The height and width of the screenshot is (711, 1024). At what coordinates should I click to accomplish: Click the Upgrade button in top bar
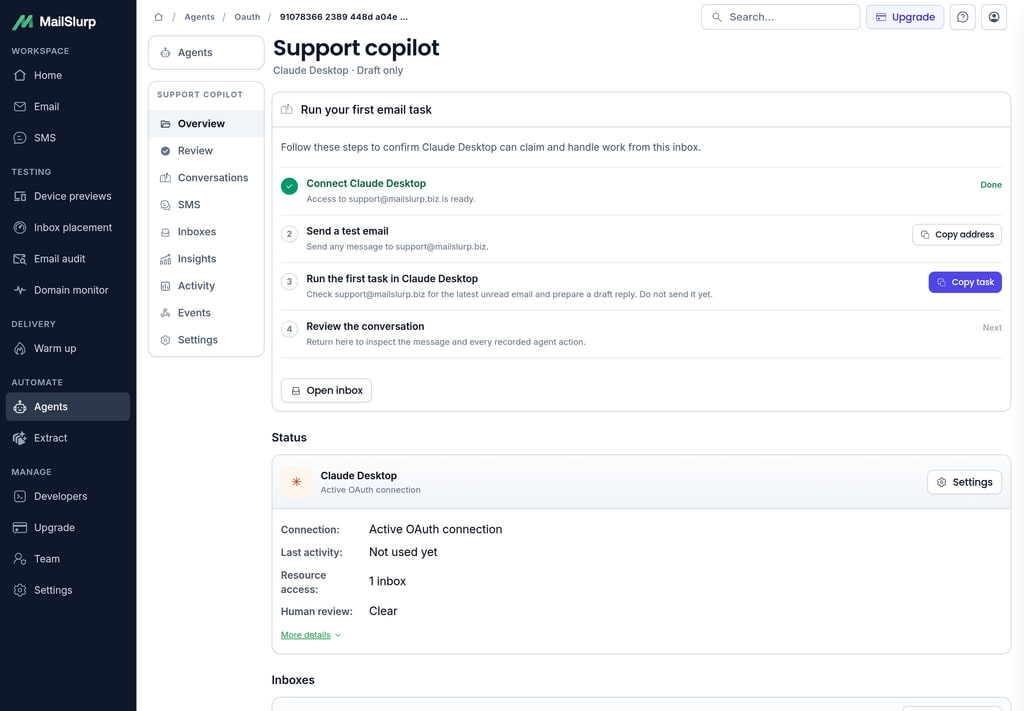tap(904, 17)
